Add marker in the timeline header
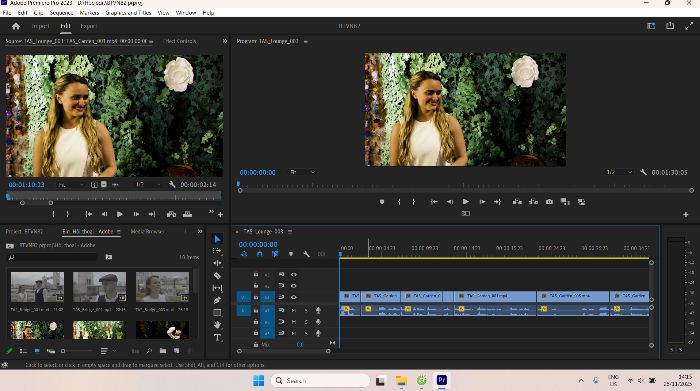This screenshot has height=391, width=700. (x=291, y=254)
